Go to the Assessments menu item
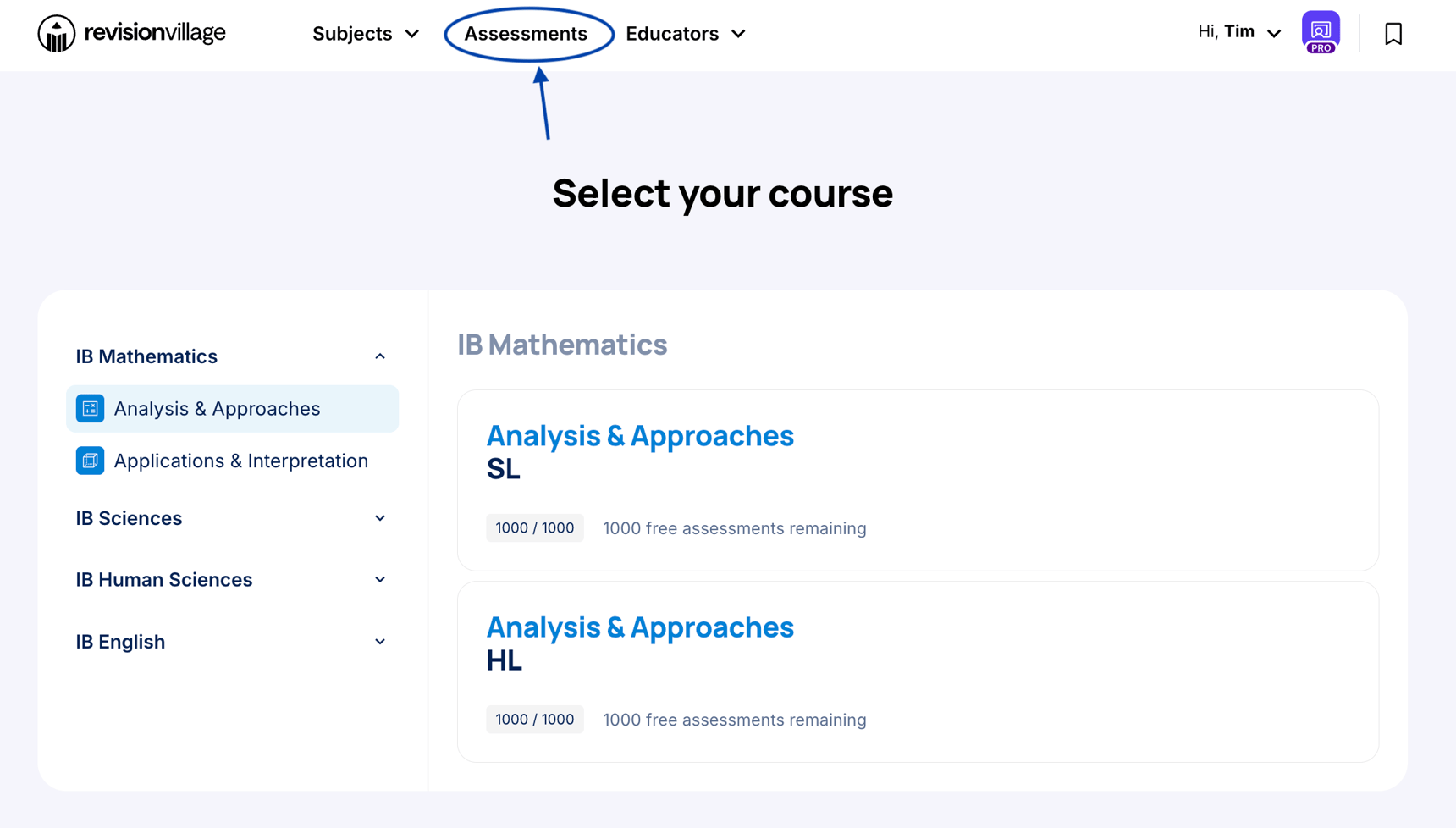 click(526, 34)
